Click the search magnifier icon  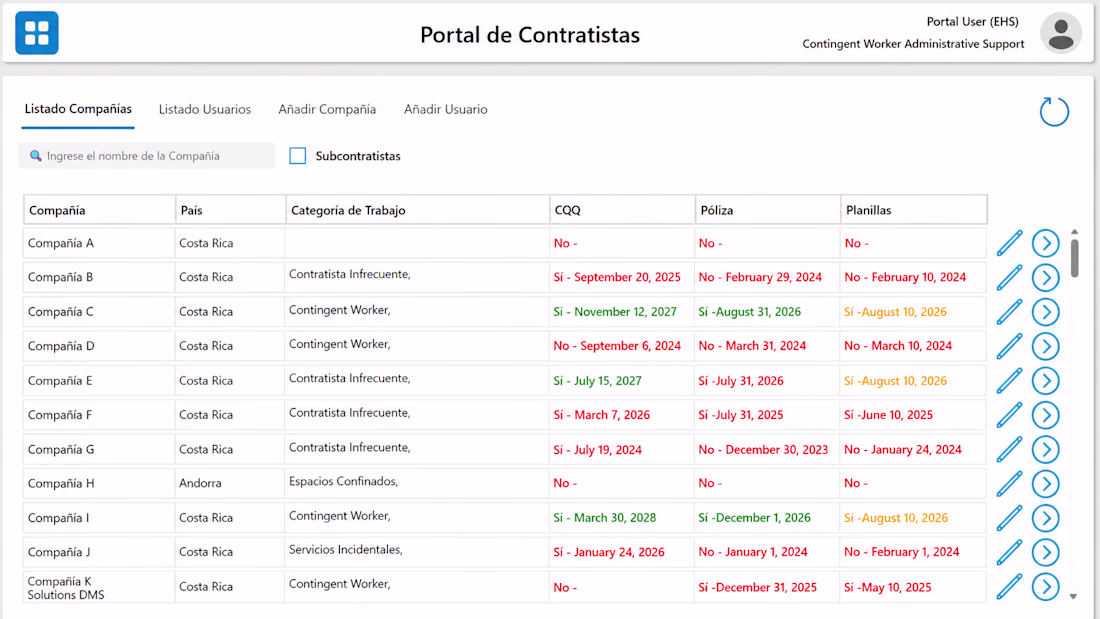pyautogui.click(x=35, y=156)
